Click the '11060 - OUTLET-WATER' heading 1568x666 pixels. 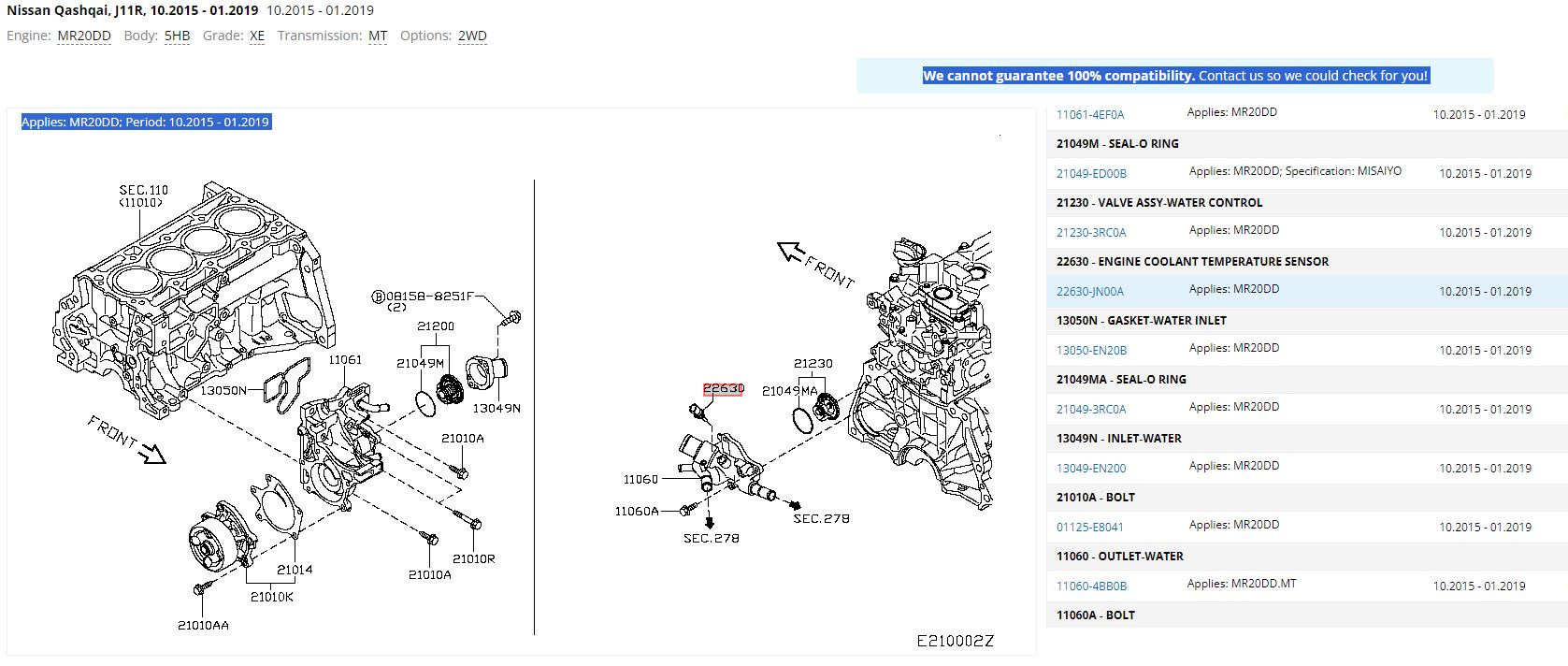(1120, 557)
